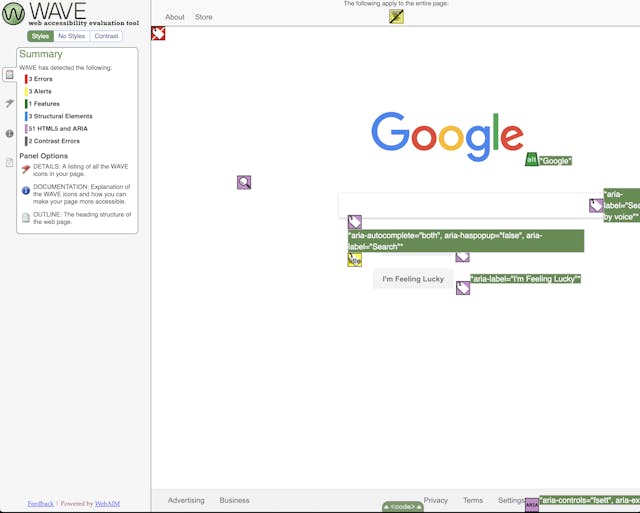Click the purple ARIA icon next to Settings
The height and width of the screenshot is (513, 640).
(x=532, y=505)
